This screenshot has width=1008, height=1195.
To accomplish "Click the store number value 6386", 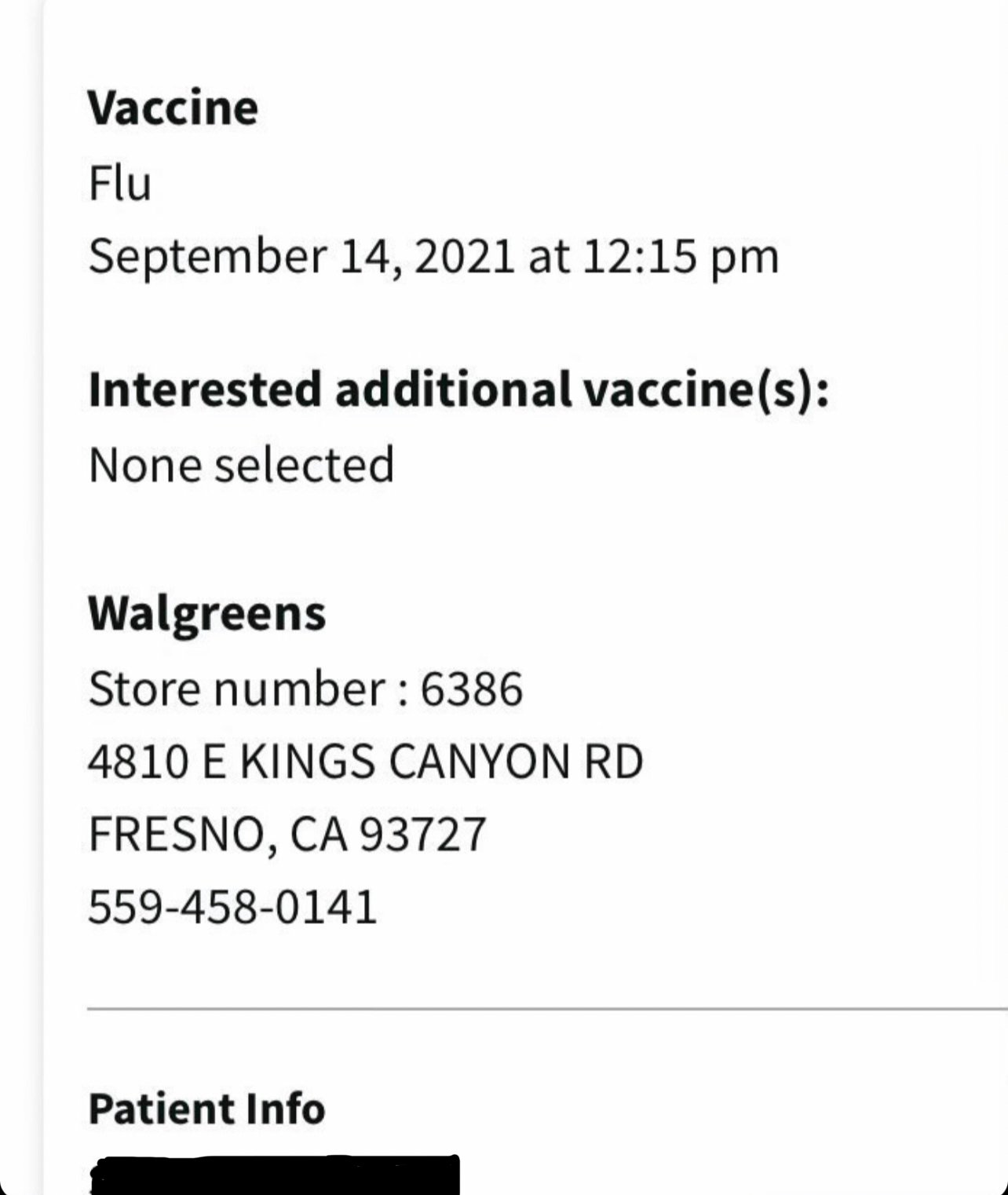I will [x=471, y=689].
